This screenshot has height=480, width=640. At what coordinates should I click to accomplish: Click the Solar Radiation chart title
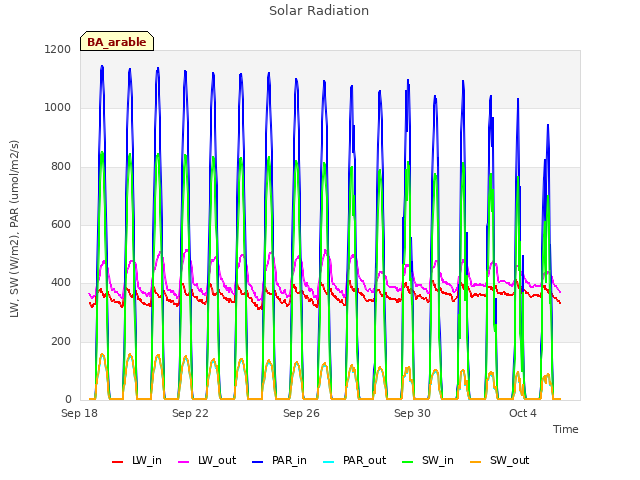tap(319, 11)
